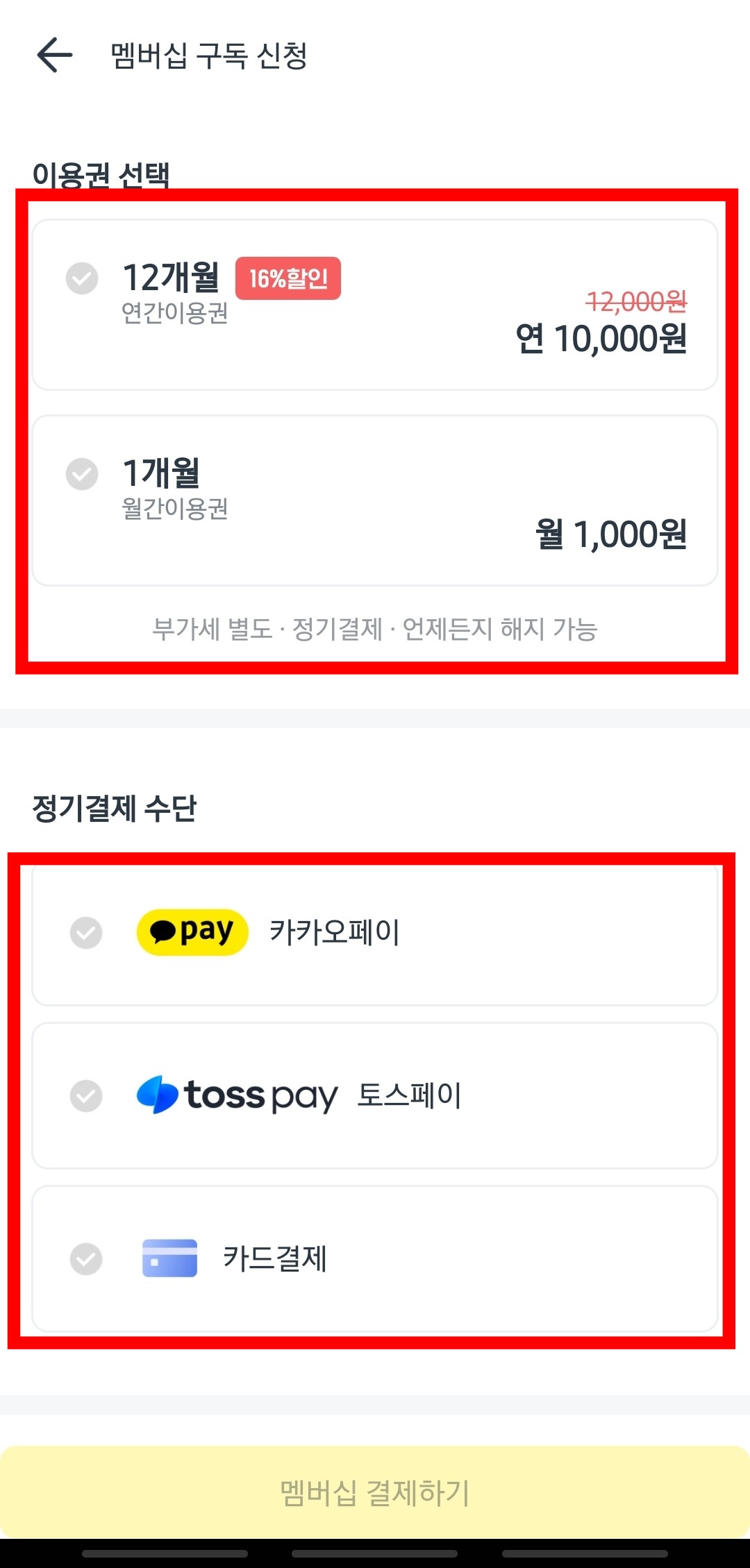Tap the gray check icon on 12개월 plan
Image resolution: width=750 pixels, height=1568 pixels.
(x=81, y=278)
